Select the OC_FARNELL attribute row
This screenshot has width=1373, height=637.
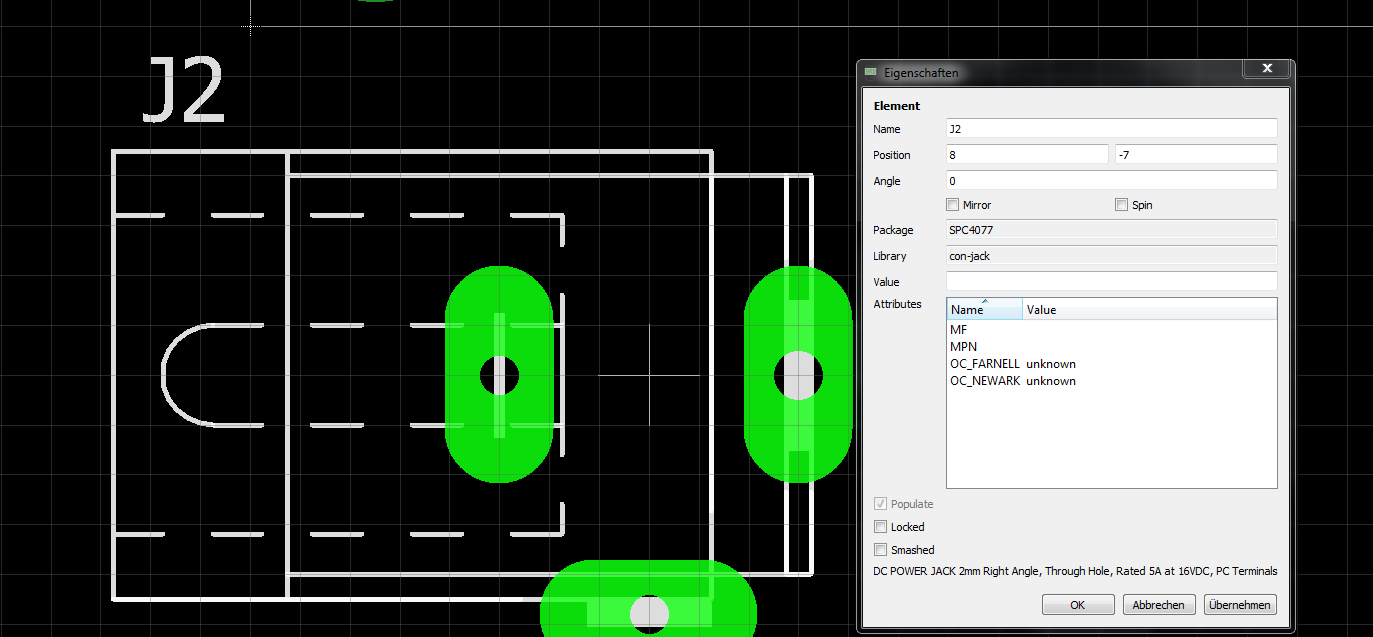click(x=1111, y=364)
